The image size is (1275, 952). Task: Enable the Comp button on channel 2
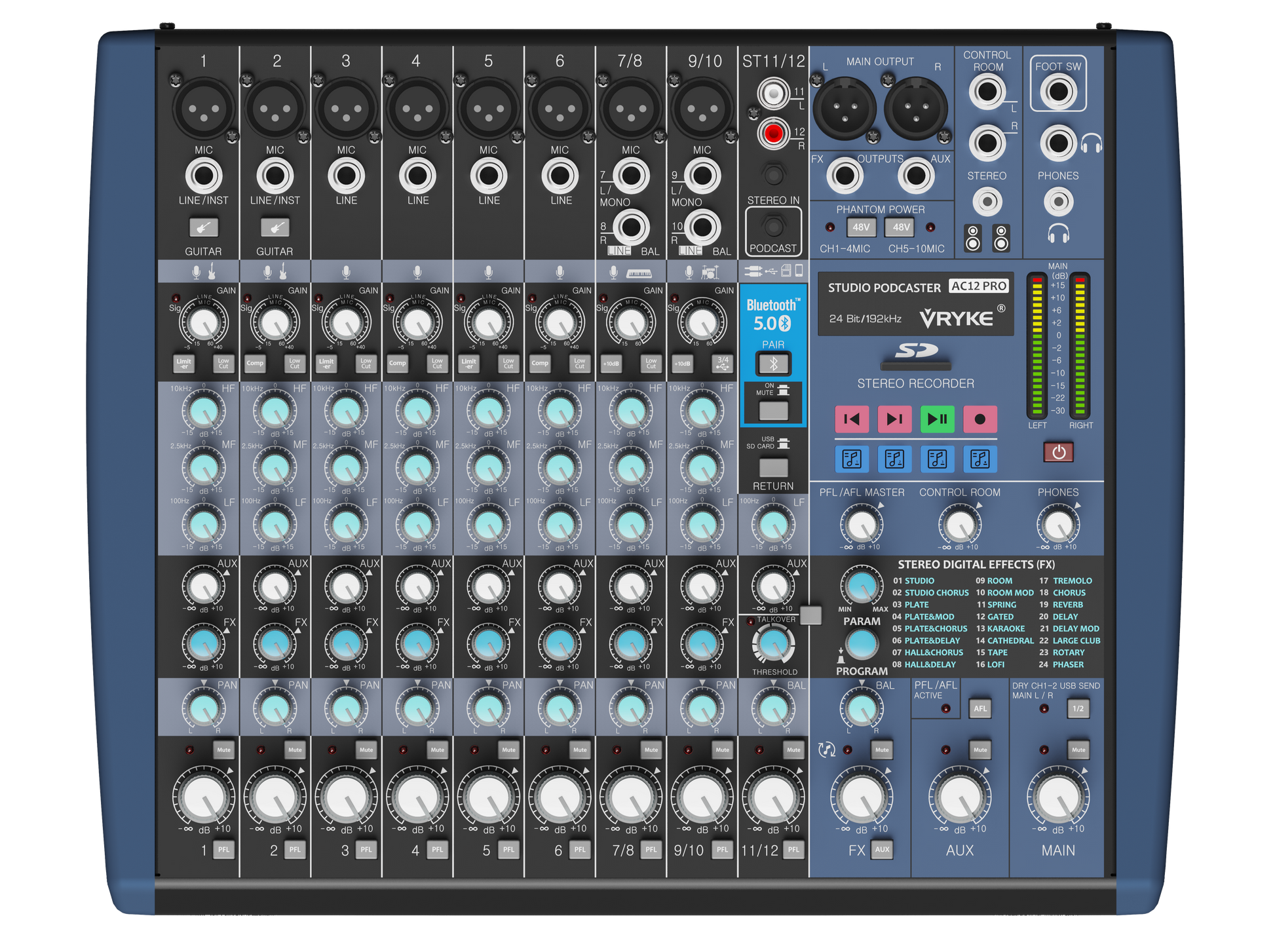tap(255, 363)
